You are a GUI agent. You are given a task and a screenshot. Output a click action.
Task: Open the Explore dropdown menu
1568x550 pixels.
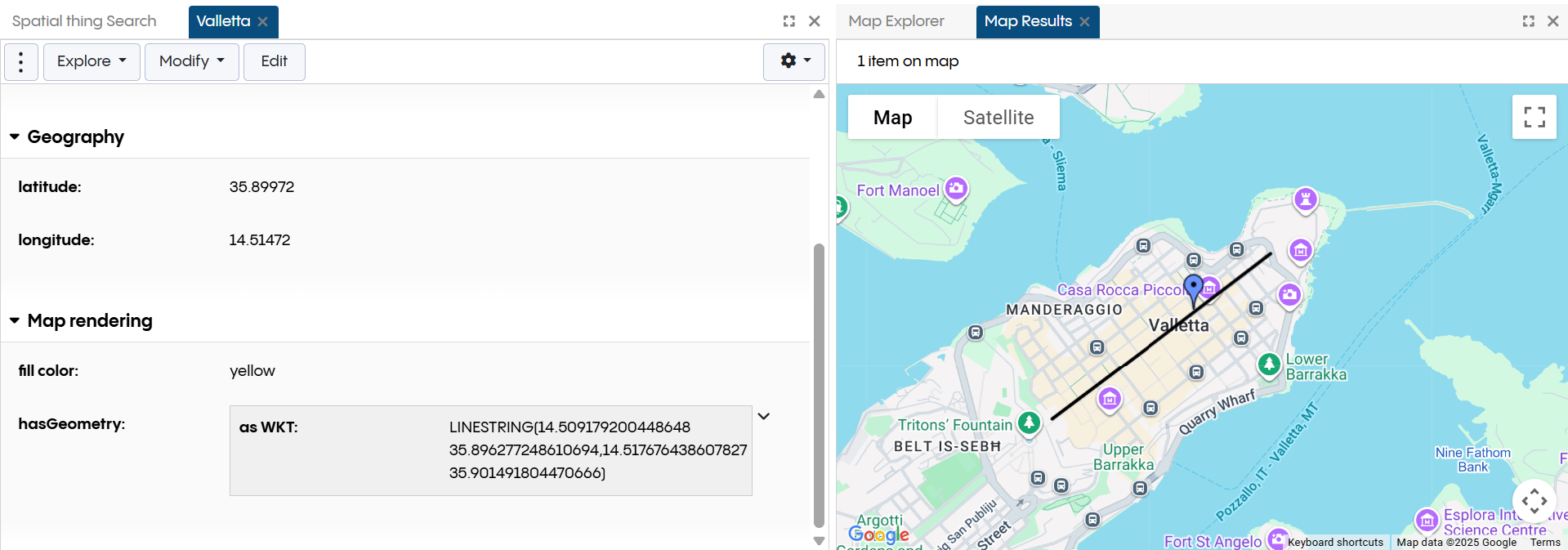[92, 61]
